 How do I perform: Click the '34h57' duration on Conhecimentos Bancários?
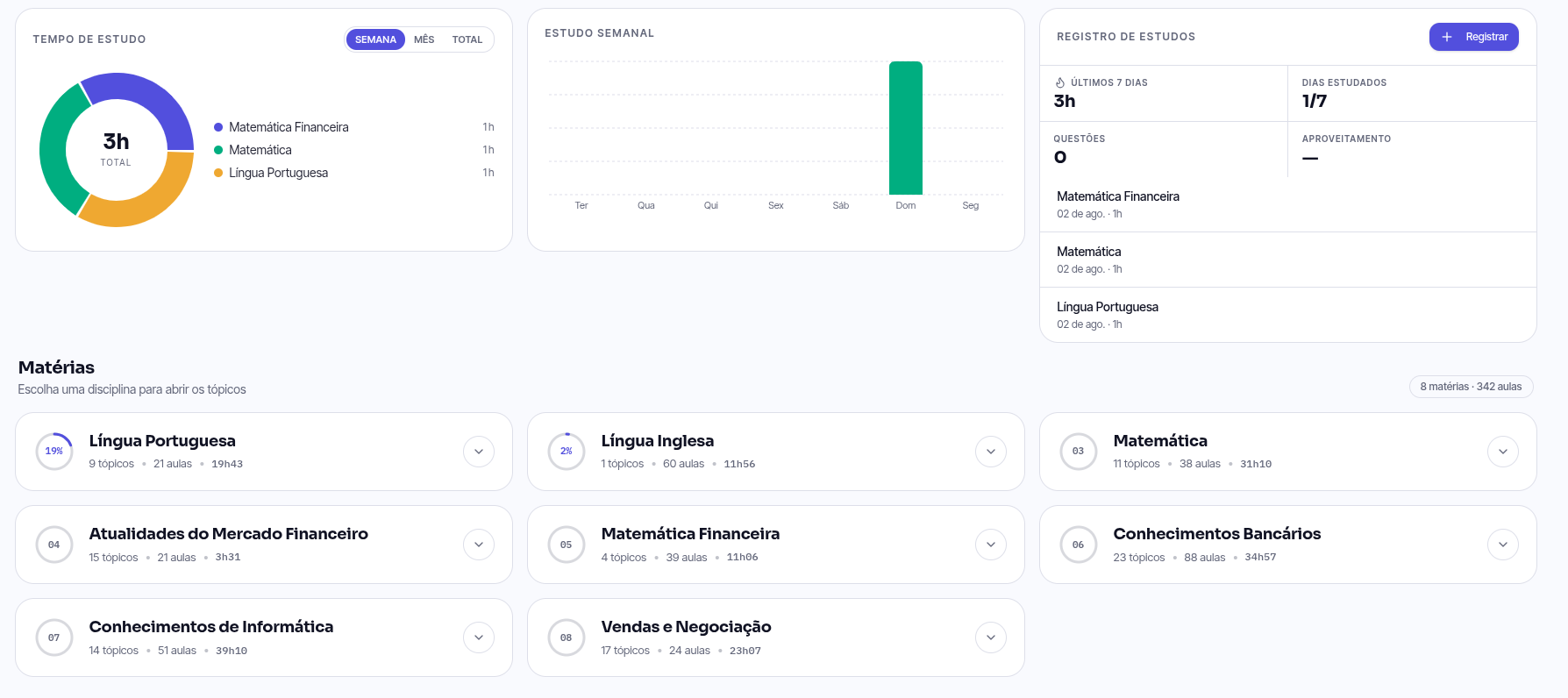(x=1260, y=558)
